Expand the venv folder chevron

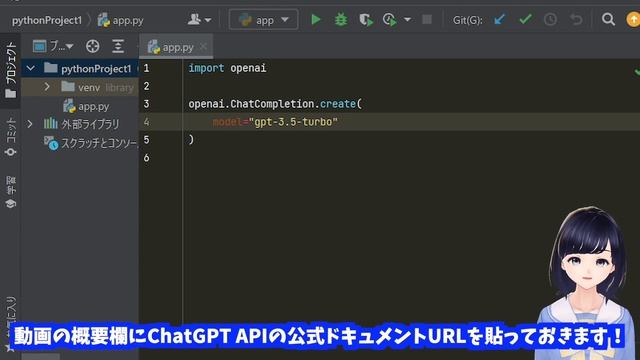[47, 87]
